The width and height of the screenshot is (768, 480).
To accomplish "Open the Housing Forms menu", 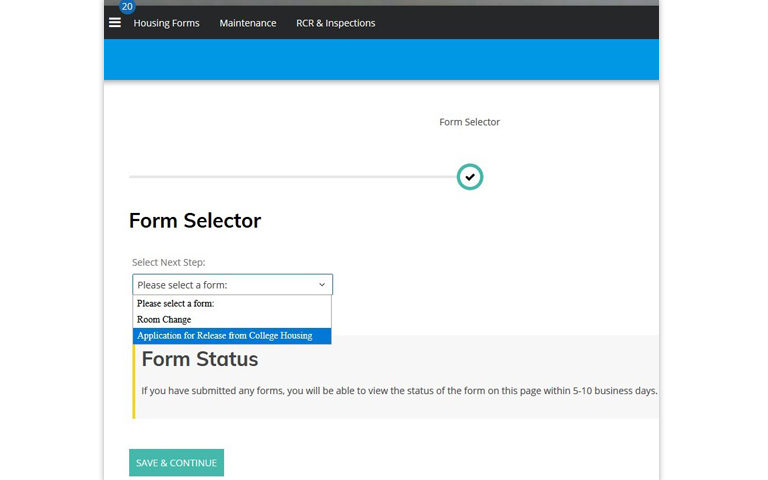I will tap(166, 23).
